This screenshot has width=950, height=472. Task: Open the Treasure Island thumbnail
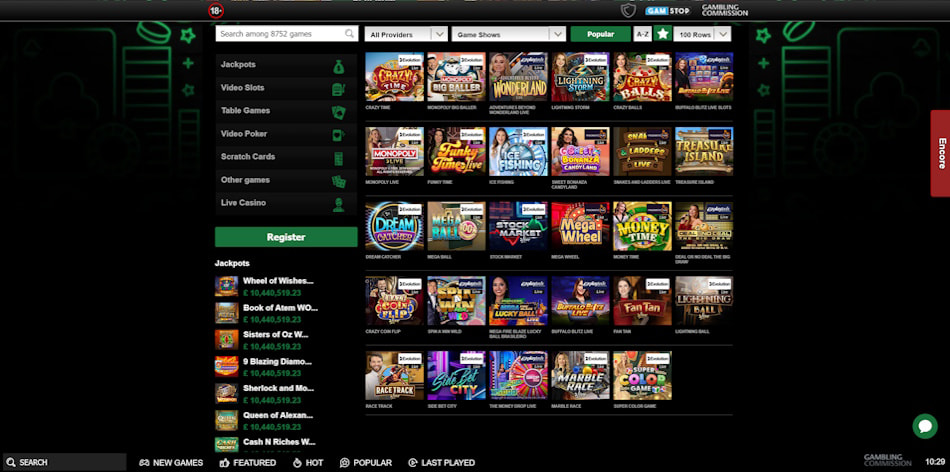[704, 151]
